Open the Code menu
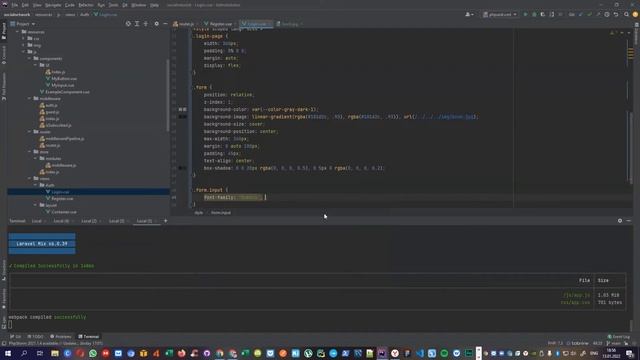This screenshot has width=640, height=360. [x=70, y=5]
